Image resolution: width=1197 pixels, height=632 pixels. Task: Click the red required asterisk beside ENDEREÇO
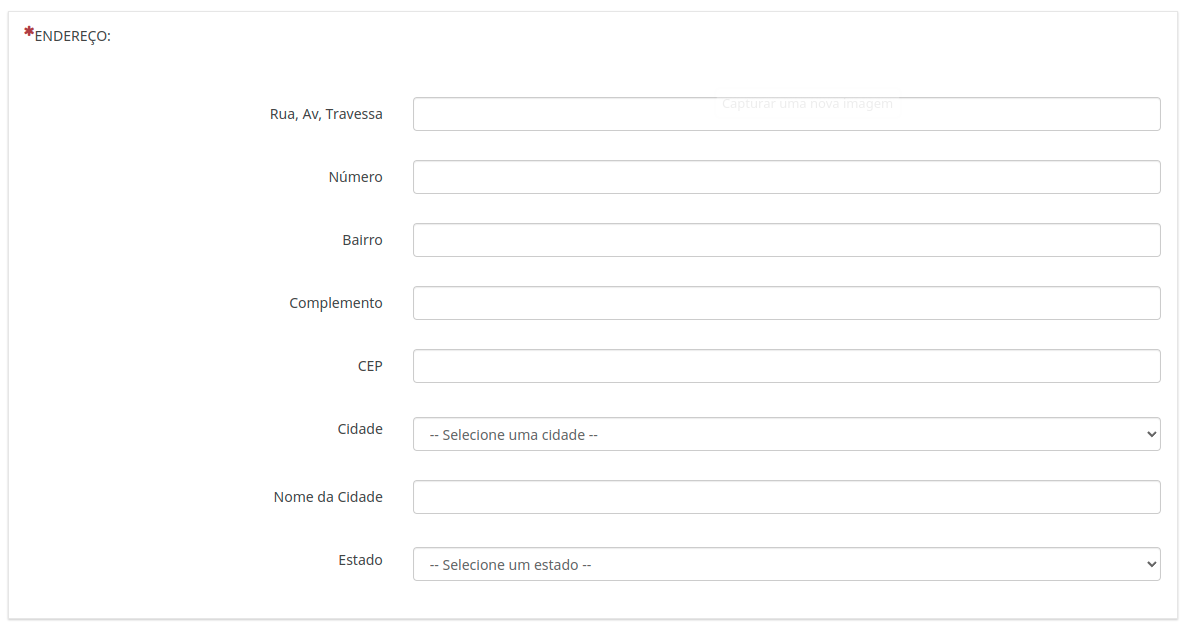click(29, 32)
